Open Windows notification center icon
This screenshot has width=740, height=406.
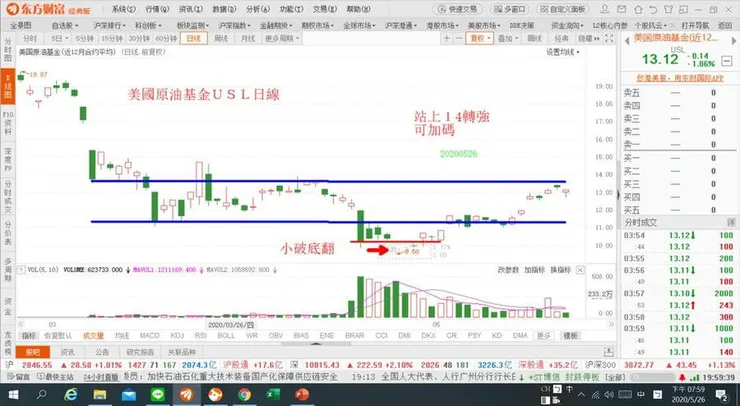[721, 394]
